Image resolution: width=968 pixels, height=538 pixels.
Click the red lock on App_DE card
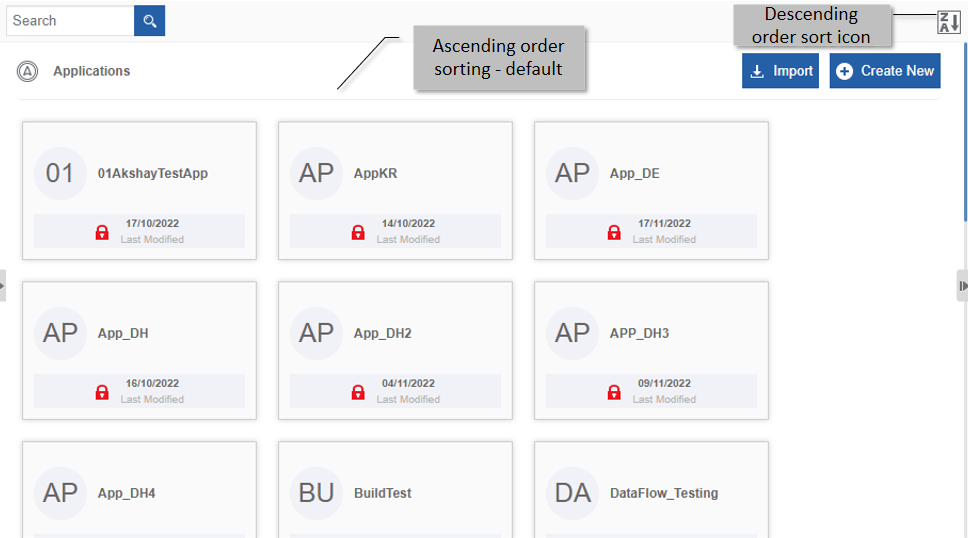614,232
